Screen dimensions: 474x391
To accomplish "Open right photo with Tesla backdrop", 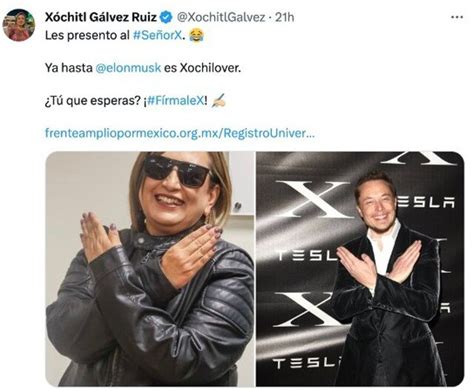I will (360, 269).
